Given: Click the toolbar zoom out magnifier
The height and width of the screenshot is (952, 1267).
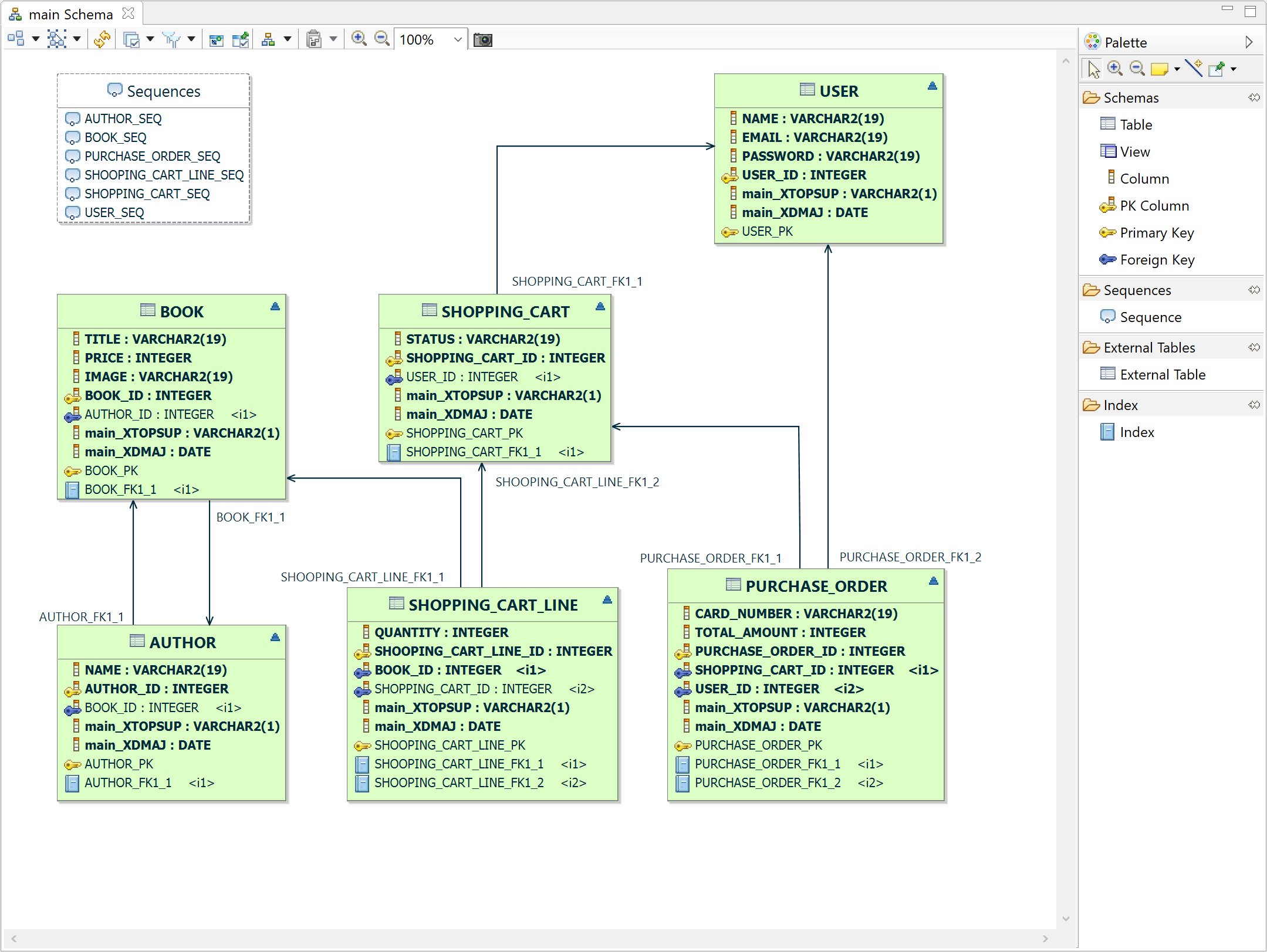Looking at the screenshot, I should (x=381, y=39).
